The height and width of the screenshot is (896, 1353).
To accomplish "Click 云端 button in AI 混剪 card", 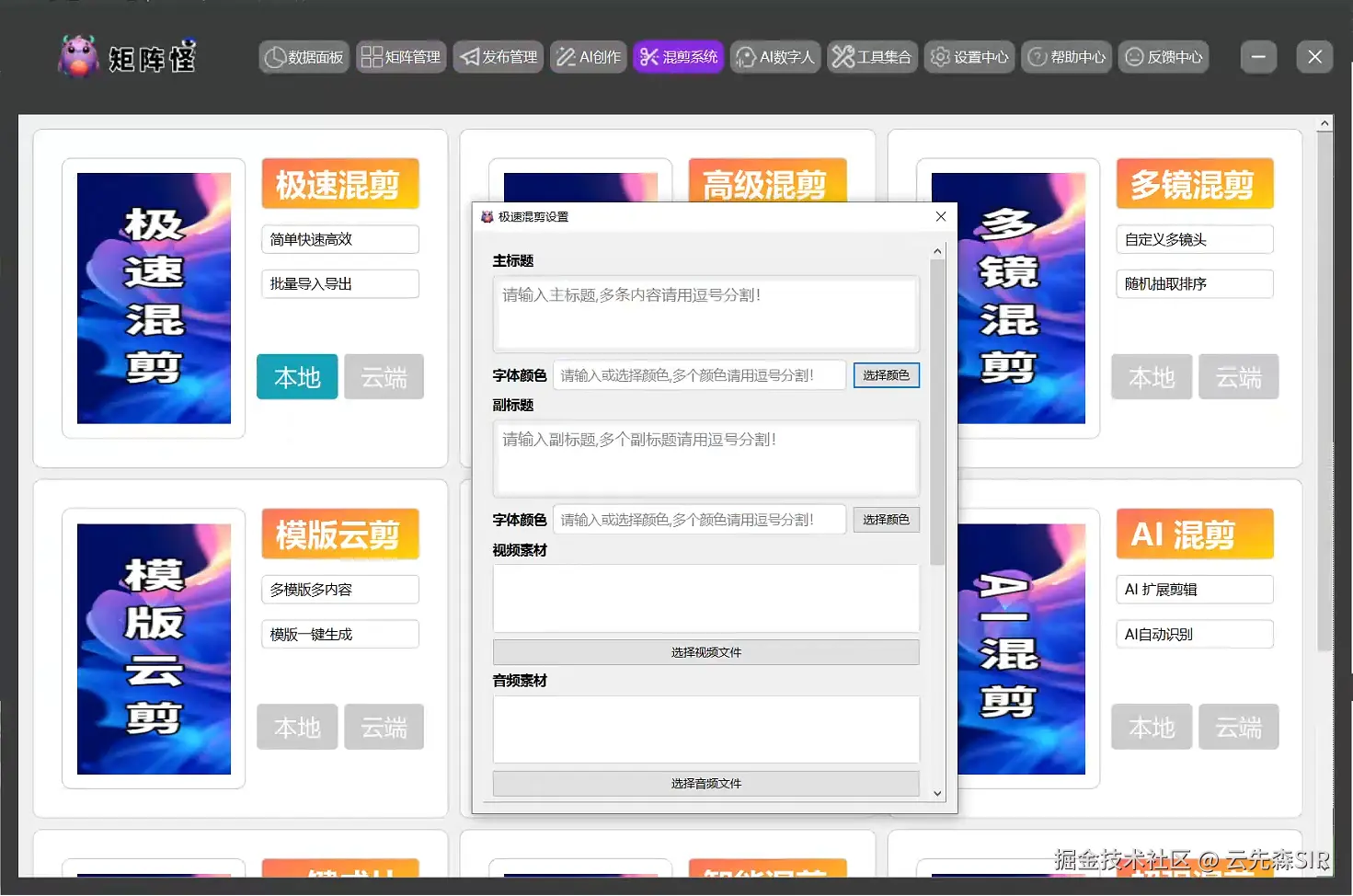I will point(1238,728).
